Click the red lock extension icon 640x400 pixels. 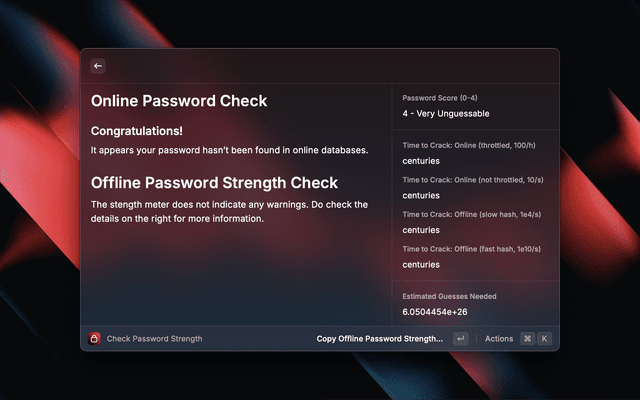coord(95,338)
